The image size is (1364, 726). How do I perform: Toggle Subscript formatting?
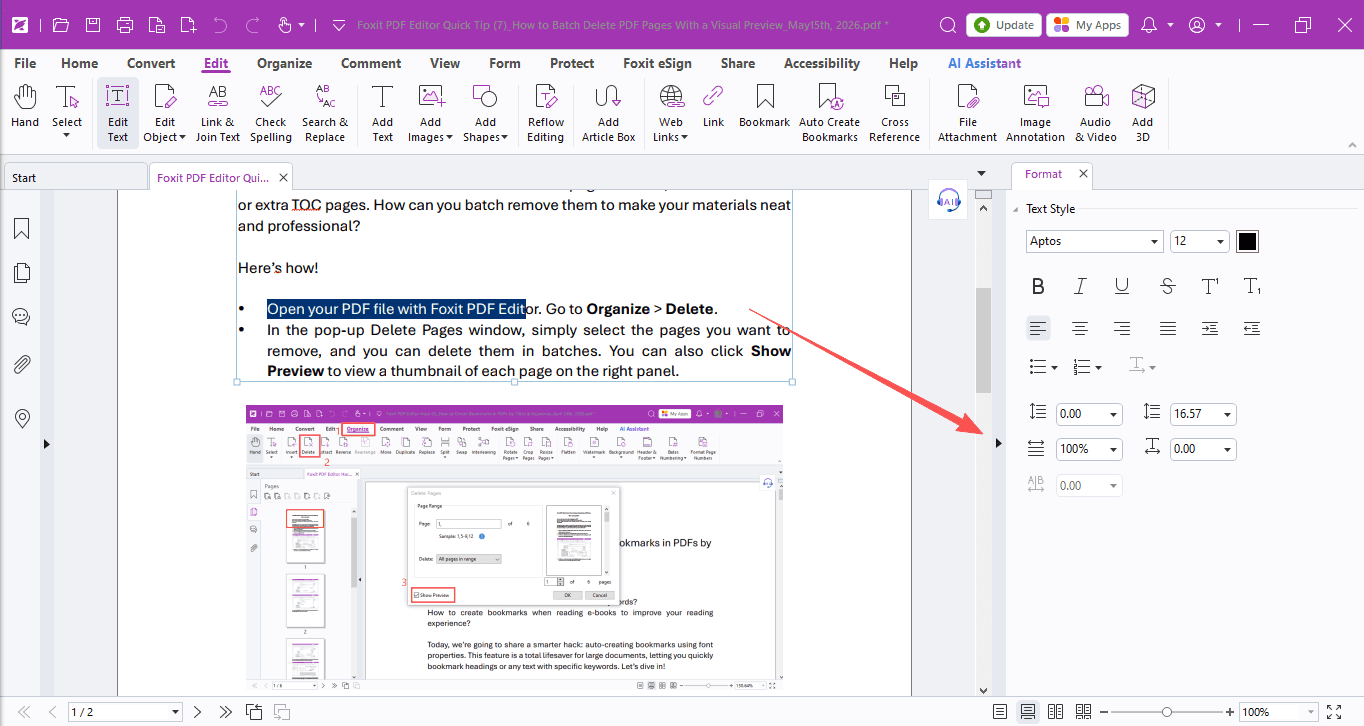(x=1252, y=287)
